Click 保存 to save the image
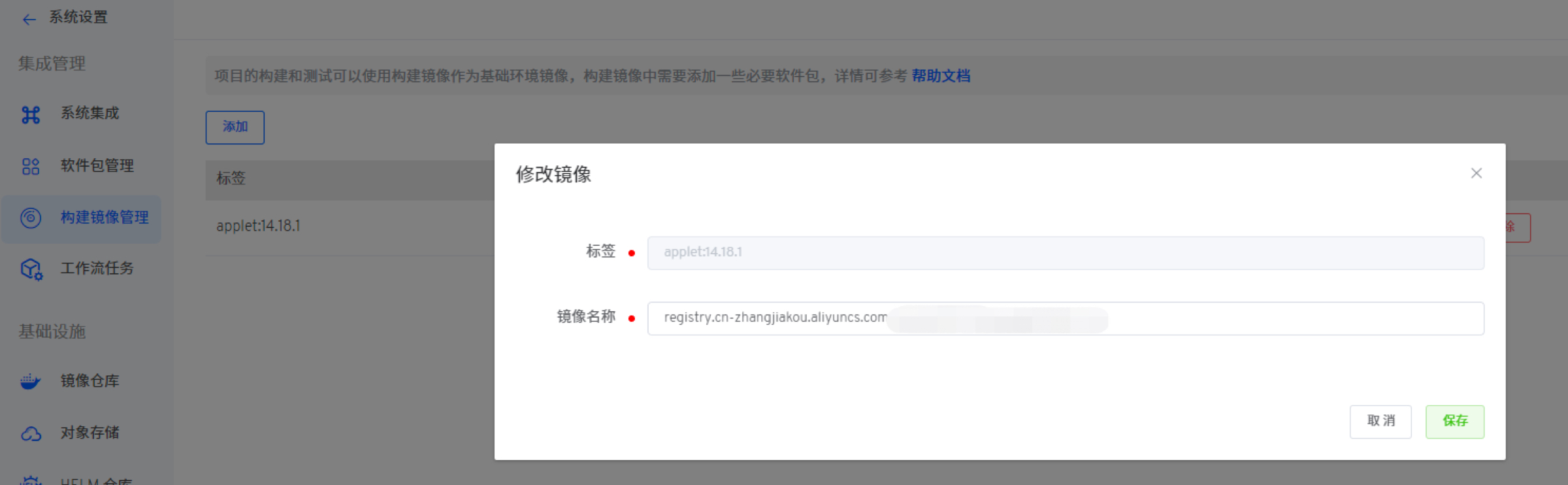This screenshot has height=485, width=1568. point(1455,422)
